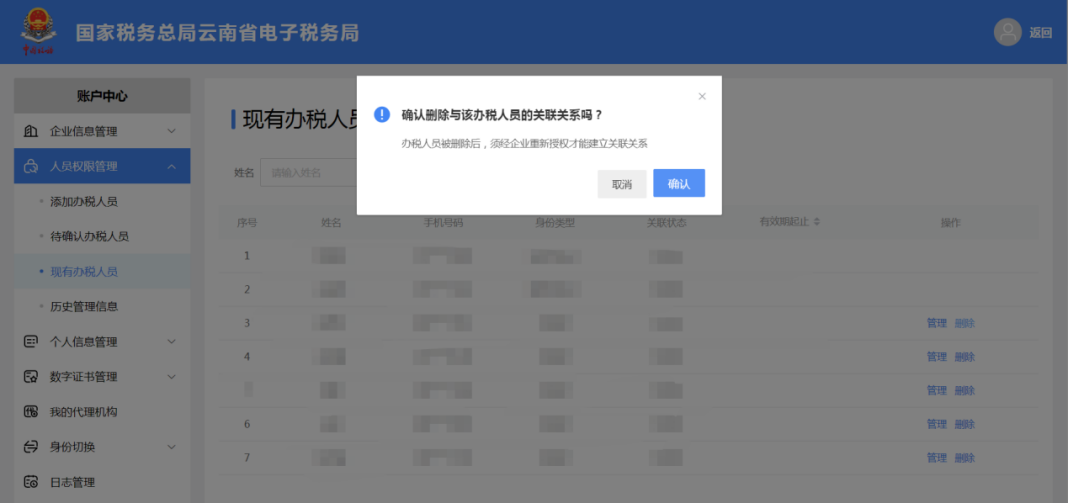Sort by 有效期起止 column arrows
This screenshot has height=503, width=1068.
pos(817,221)
